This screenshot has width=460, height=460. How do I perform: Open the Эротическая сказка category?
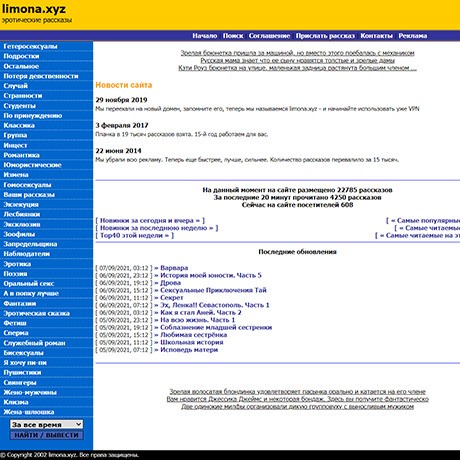[37, 313]
